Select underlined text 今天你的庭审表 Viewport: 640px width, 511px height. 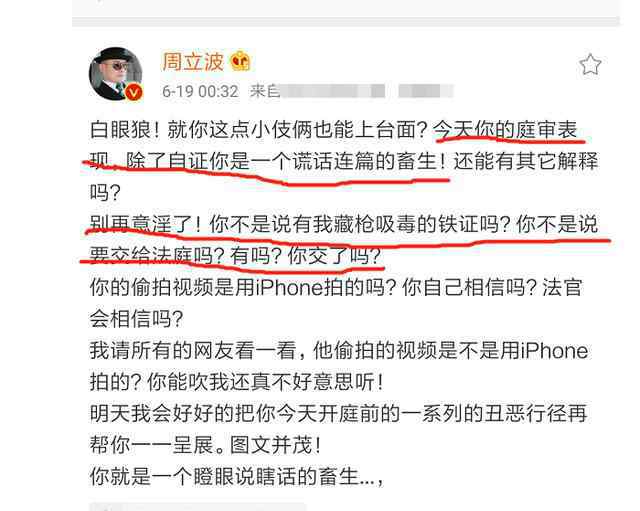tap(505, 130)
